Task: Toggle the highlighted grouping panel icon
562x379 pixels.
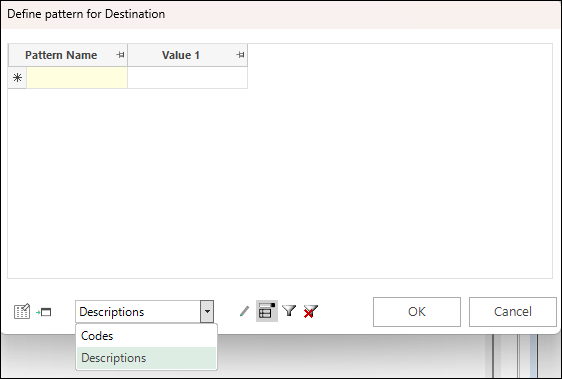Action: (x=267, y=311)
